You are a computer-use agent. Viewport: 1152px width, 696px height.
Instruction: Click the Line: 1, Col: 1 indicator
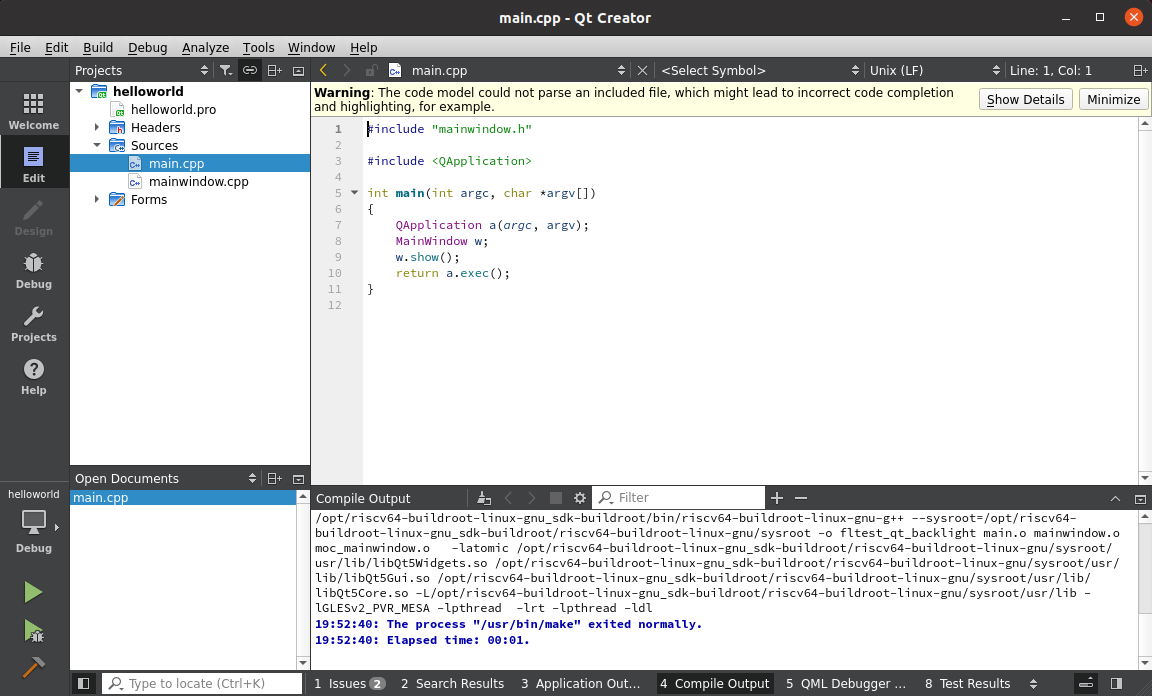(x=1051, y=71)
